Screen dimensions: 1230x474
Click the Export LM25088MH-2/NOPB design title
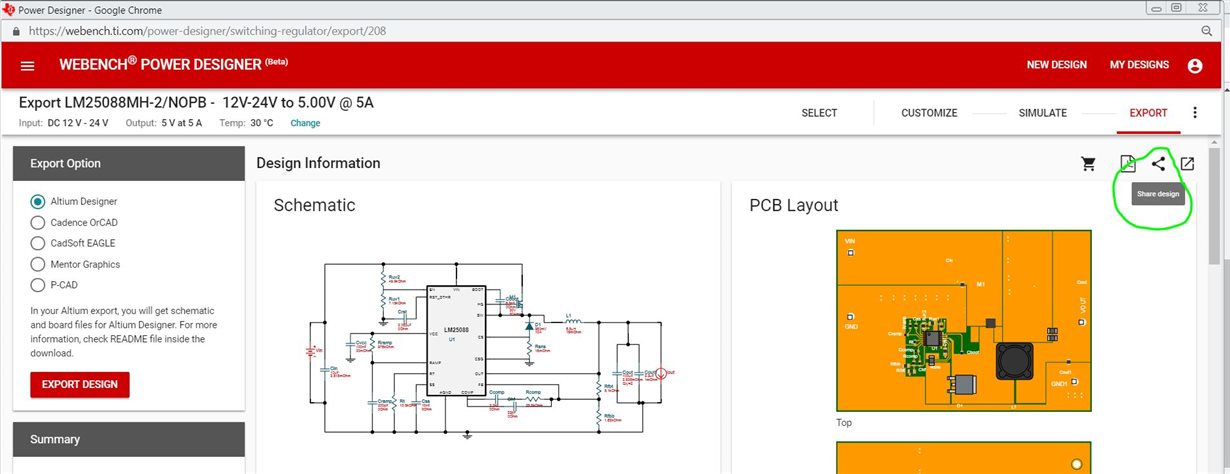[x=196, y=103]
